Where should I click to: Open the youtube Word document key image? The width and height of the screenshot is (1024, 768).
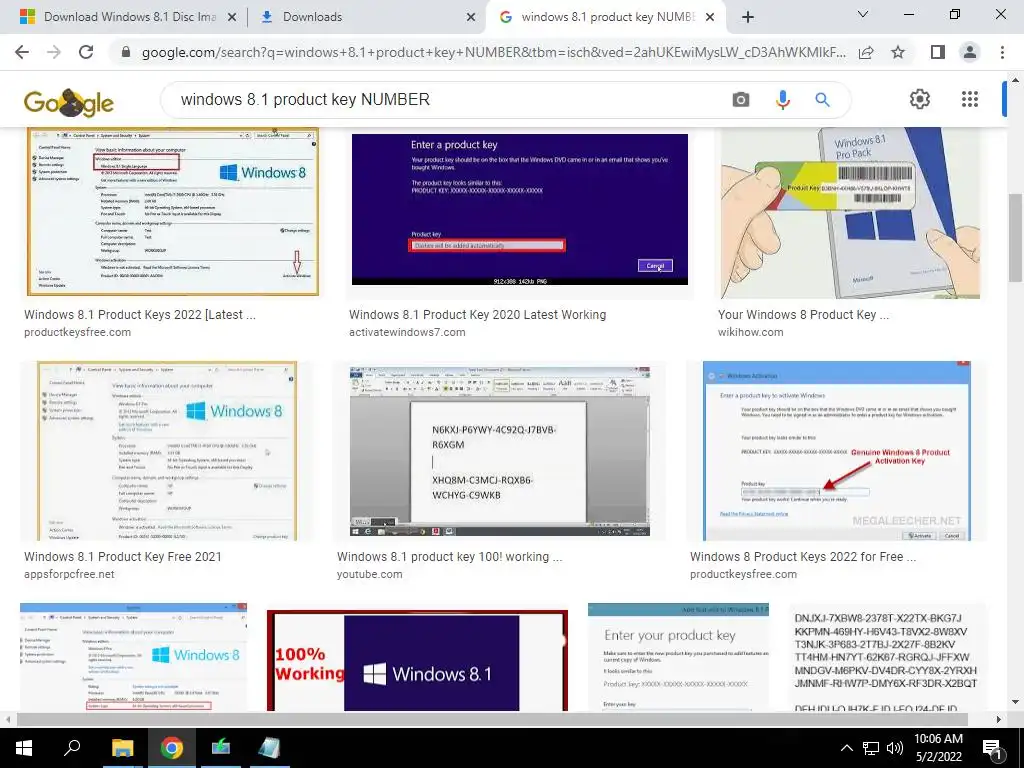coord(500,451)
